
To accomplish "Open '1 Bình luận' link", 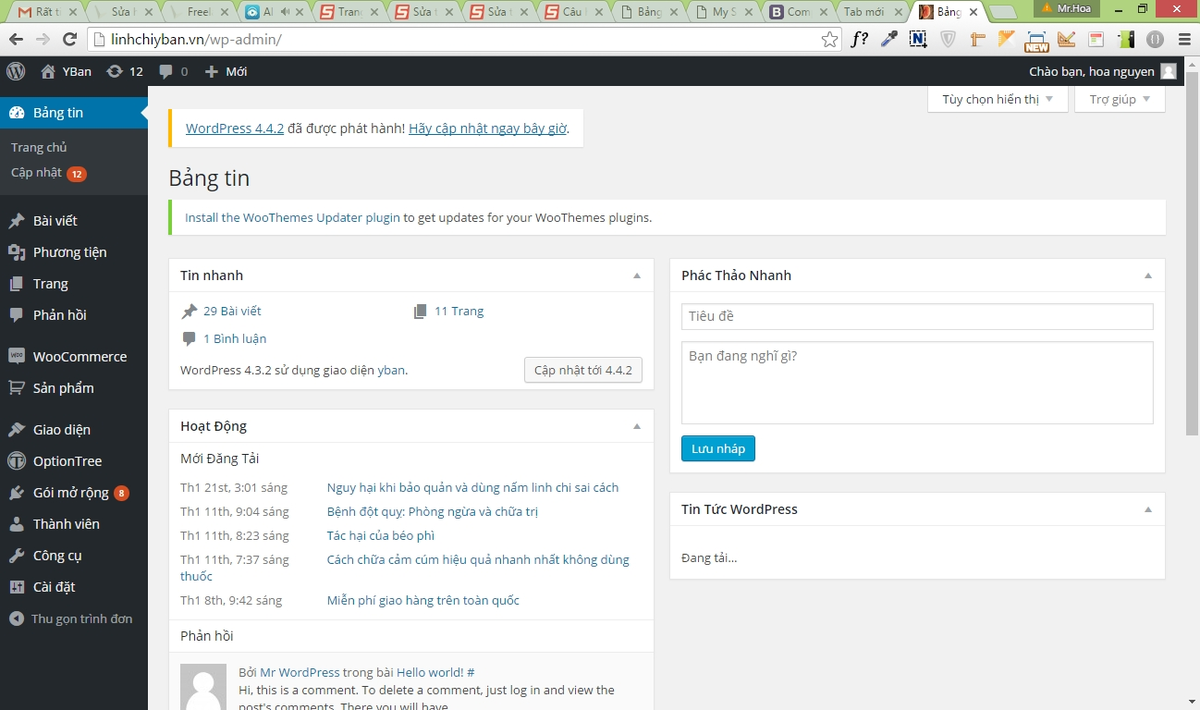I will click(x=235, y=339).
